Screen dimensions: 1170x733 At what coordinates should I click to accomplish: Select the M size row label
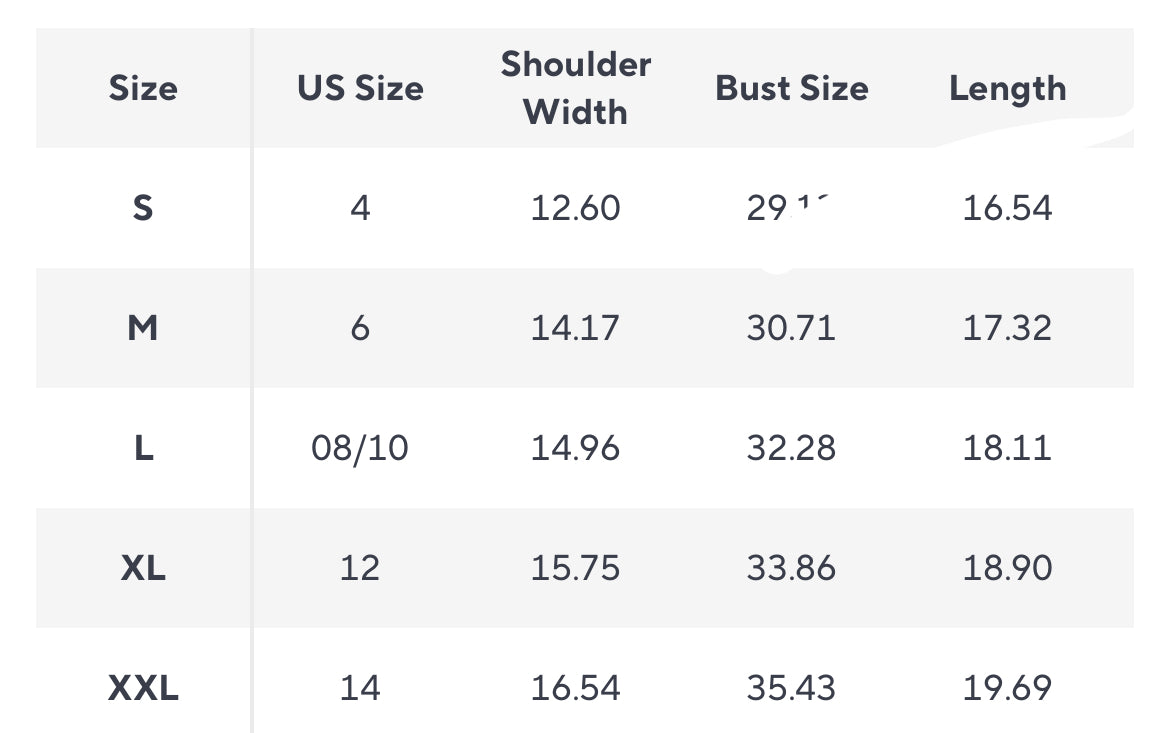(143, 328)
